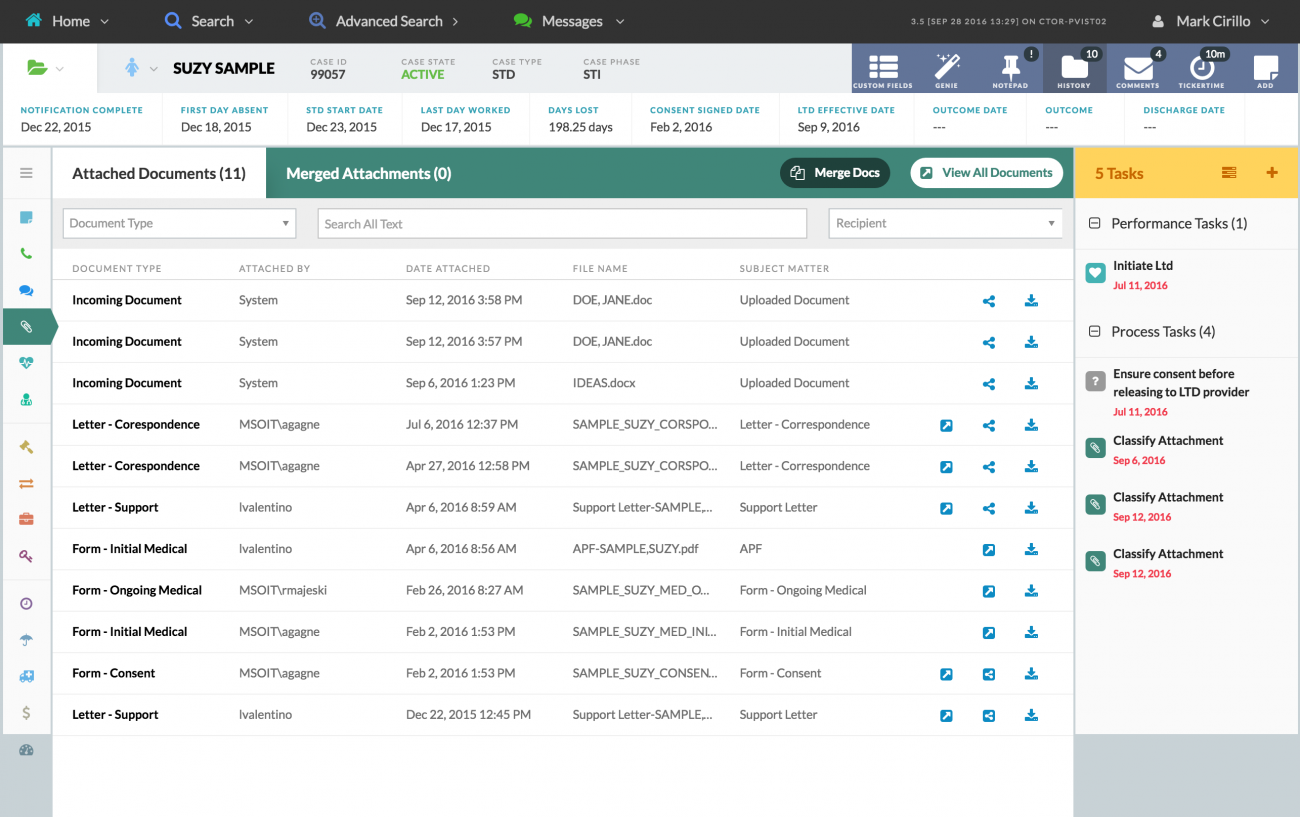Open the Initiate Ltd task
This screenshot has height=817, width=1300.
click(x=1142, y=266)
